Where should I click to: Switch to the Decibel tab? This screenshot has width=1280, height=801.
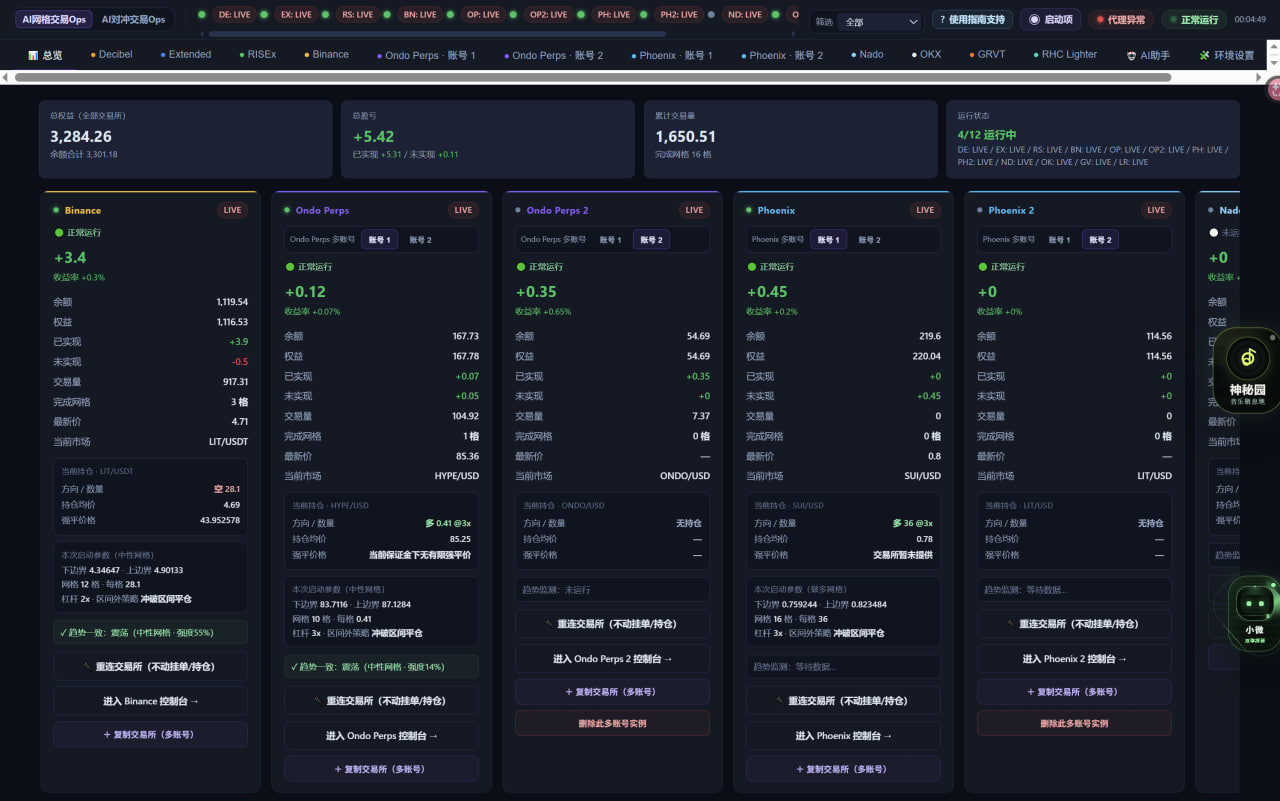(x=111, y=55)
